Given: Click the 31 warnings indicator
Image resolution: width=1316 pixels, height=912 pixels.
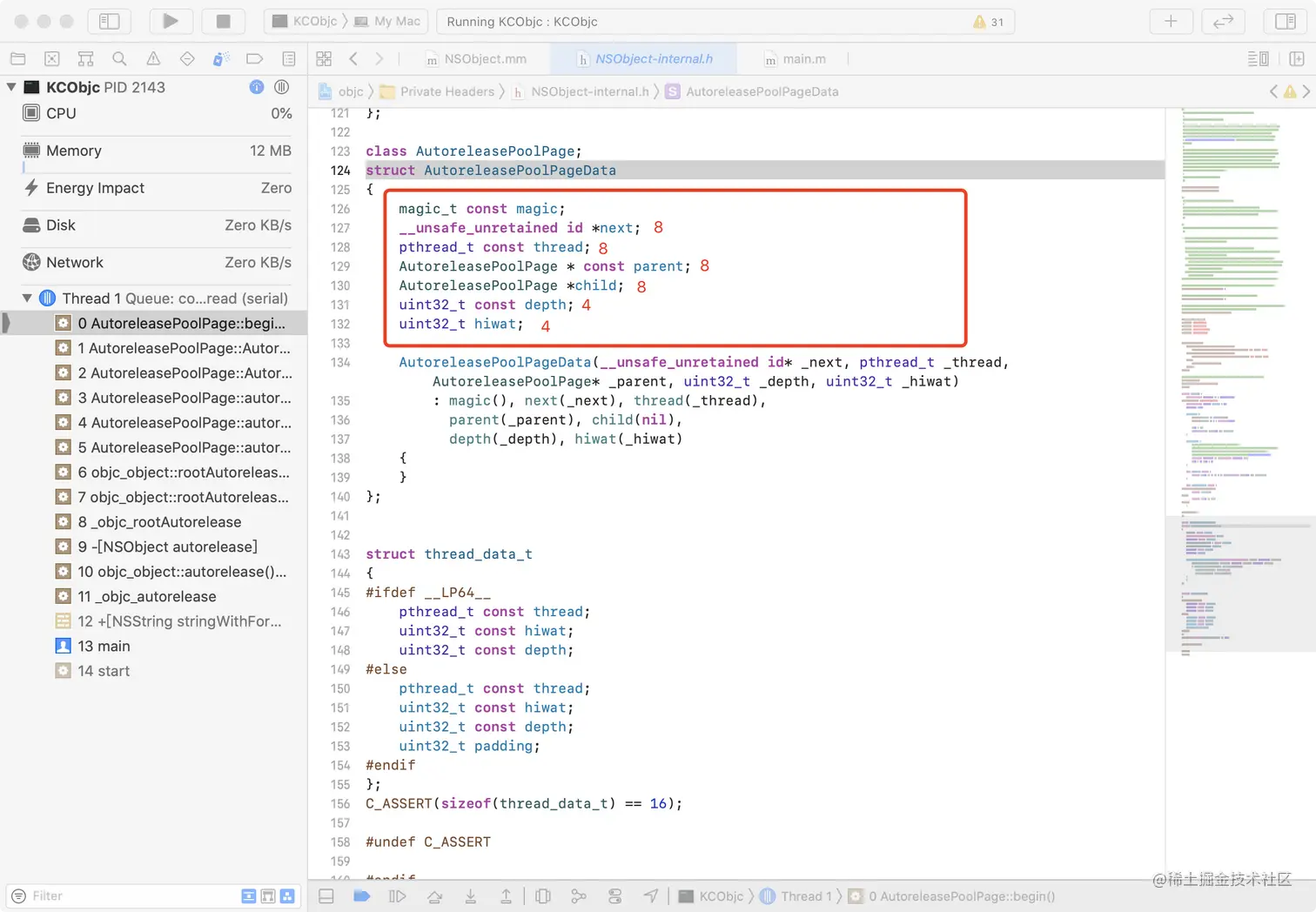Looking at the screenshot, I should (x=988, y=22).
